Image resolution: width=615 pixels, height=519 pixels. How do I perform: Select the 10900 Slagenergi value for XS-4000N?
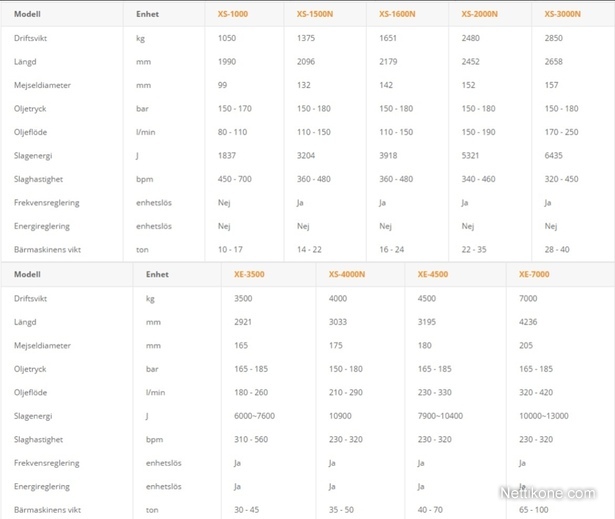point(340,416)
